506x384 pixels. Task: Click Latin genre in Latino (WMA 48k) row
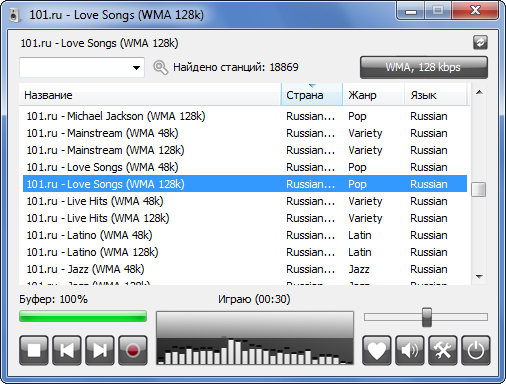(360, 235)
